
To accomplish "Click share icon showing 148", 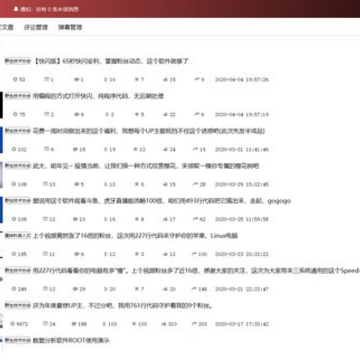I will pyautogui.click(x=194, y=289).
